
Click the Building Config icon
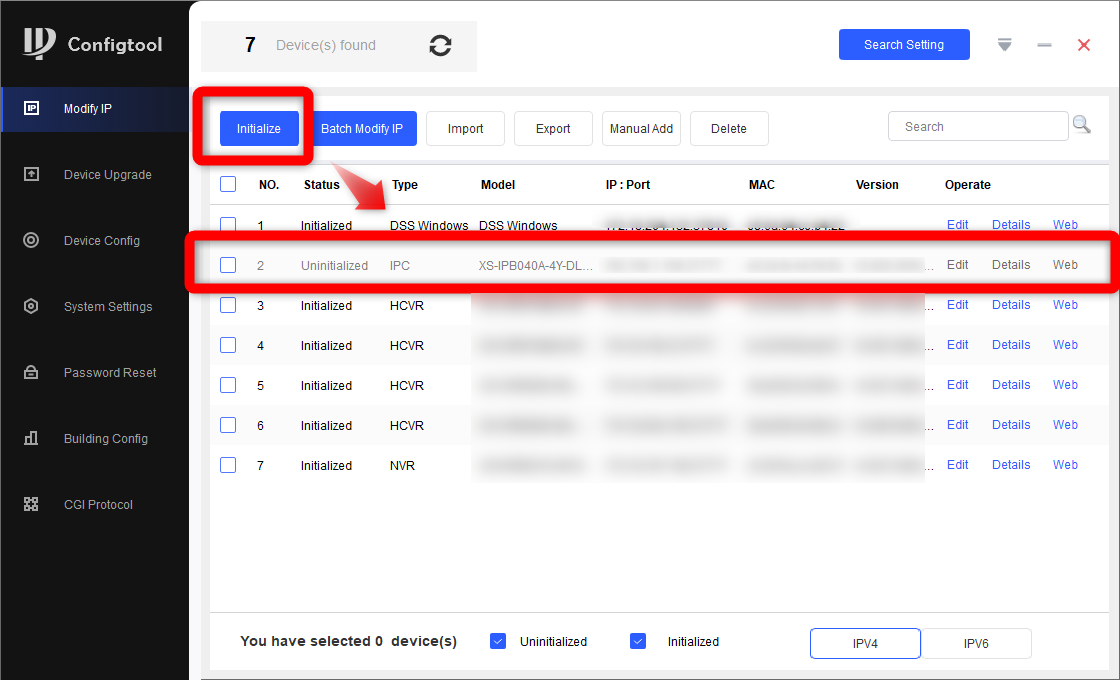31,438
